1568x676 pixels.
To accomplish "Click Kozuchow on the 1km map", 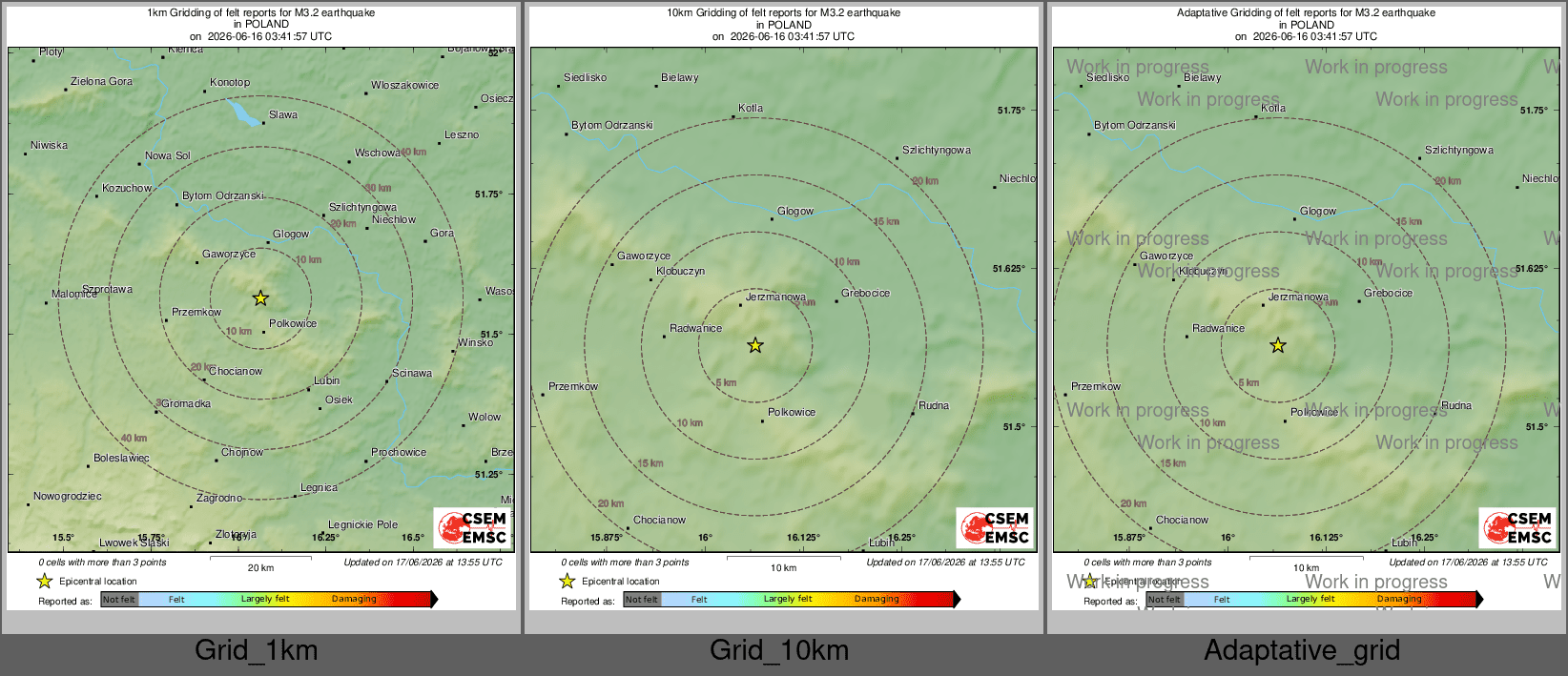I will [x=127, y=189].
